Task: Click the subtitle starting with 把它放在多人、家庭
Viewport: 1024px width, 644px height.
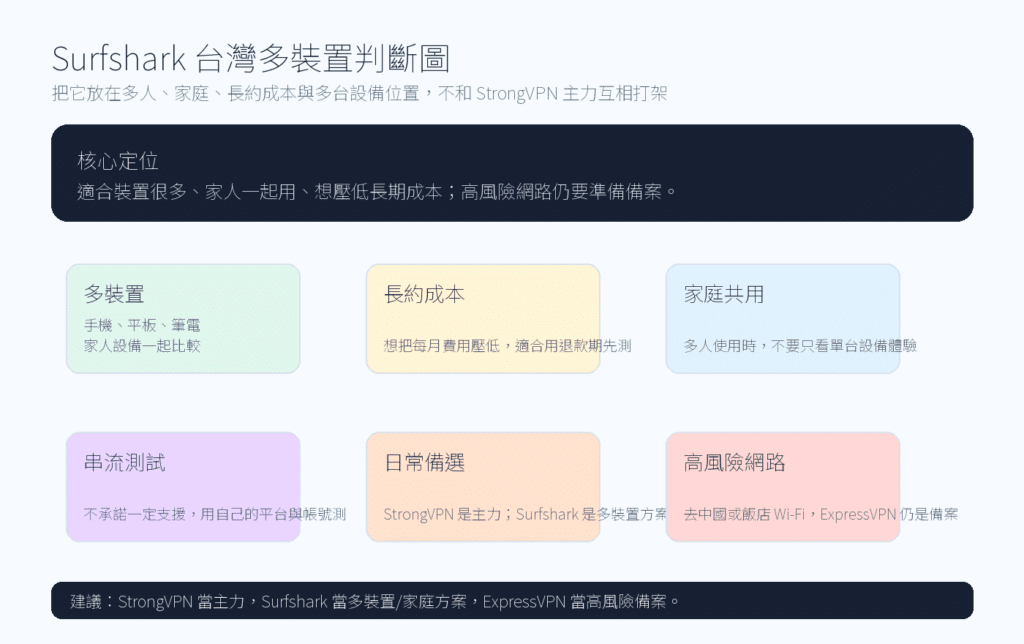Action: coord(359,93)
